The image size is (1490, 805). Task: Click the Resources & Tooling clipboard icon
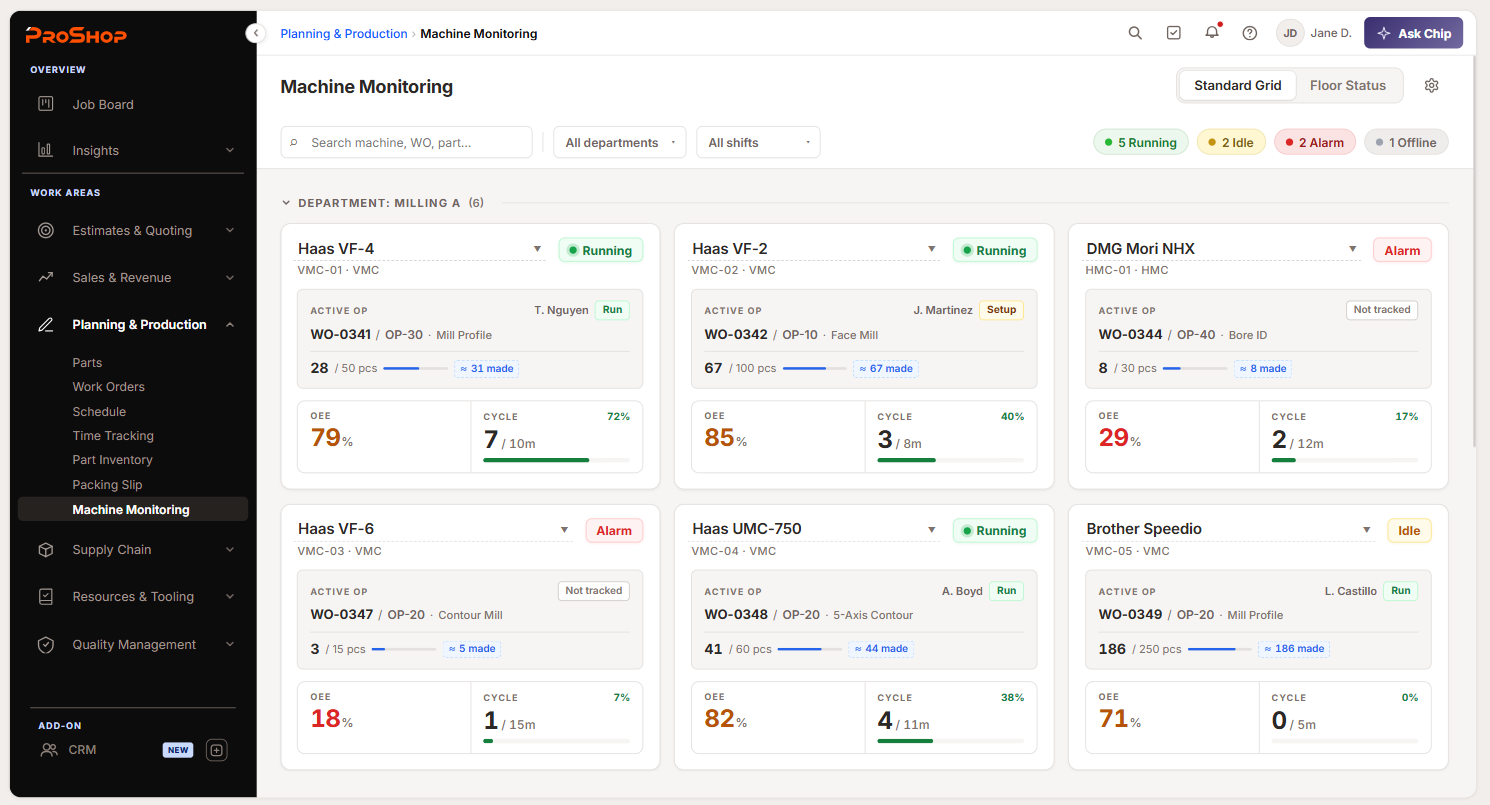(x=45, y=596)
